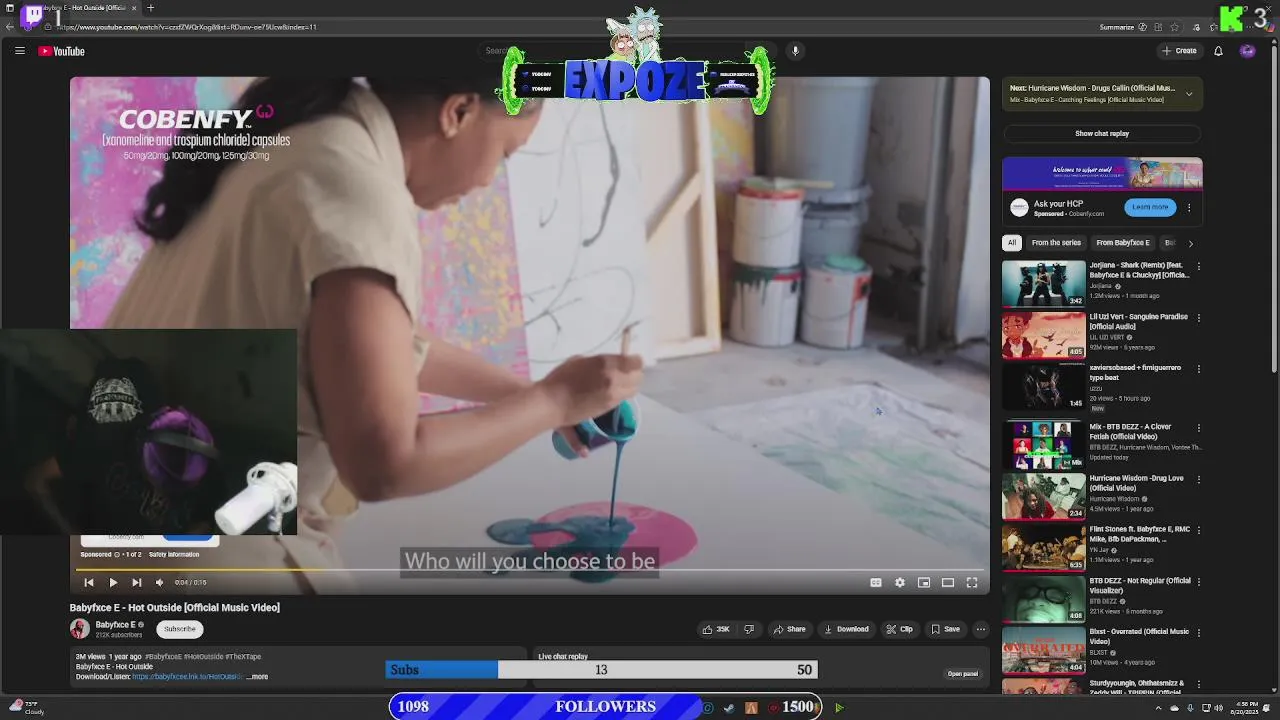Dislike the video
This screenshot has width=1280, height=720.
pos(749,629)
